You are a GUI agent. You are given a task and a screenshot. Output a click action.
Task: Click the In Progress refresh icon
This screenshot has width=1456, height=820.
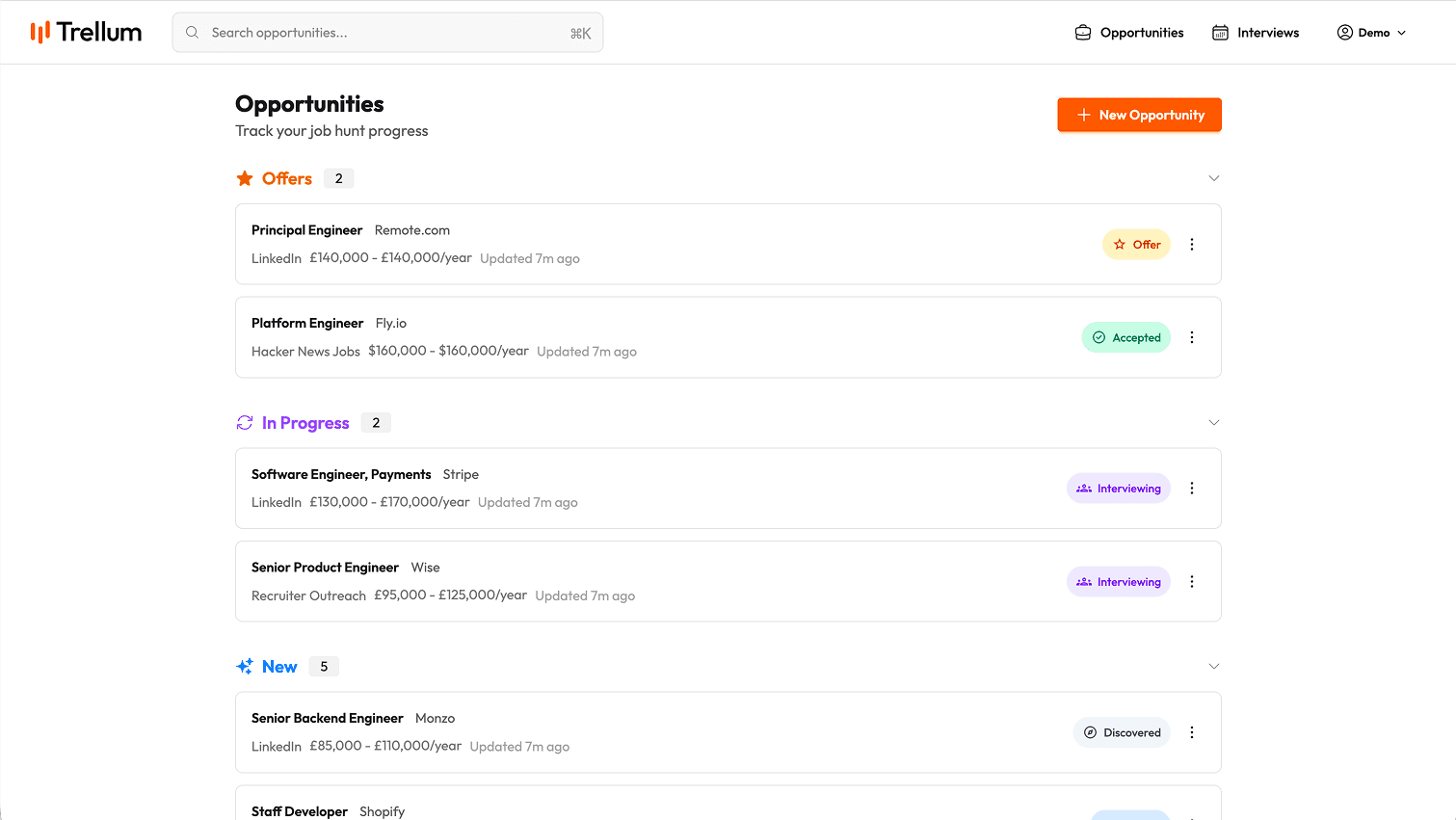pos(245,423)
